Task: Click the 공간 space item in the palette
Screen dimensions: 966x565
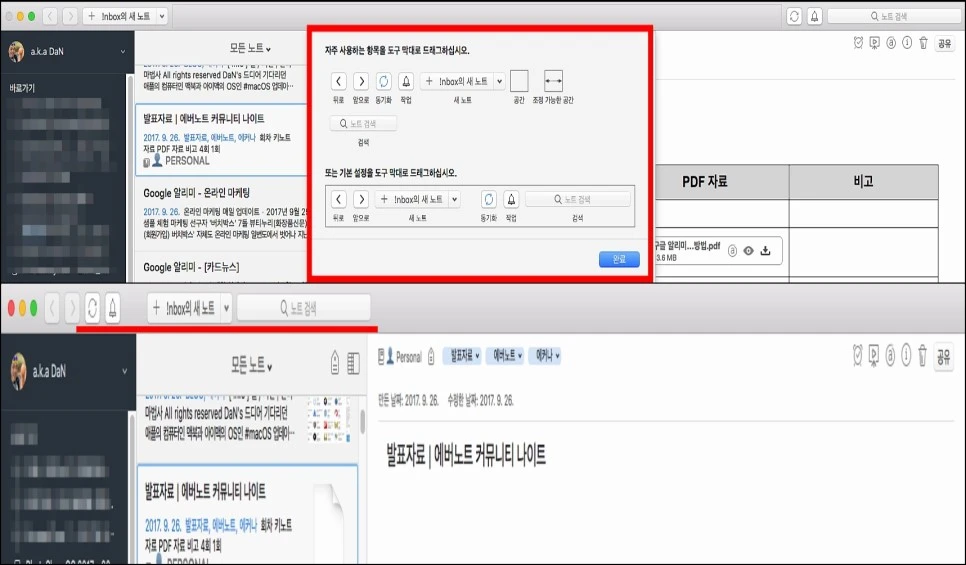Action: pos(519,81)
